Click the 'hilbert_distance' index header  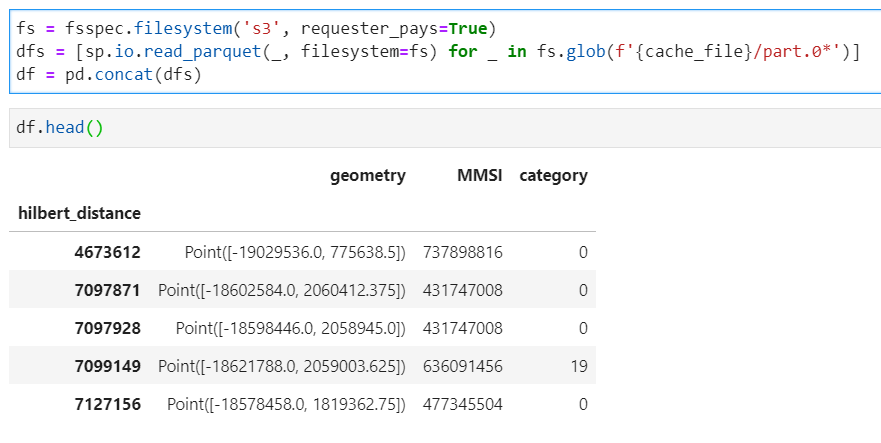point(79,214)
